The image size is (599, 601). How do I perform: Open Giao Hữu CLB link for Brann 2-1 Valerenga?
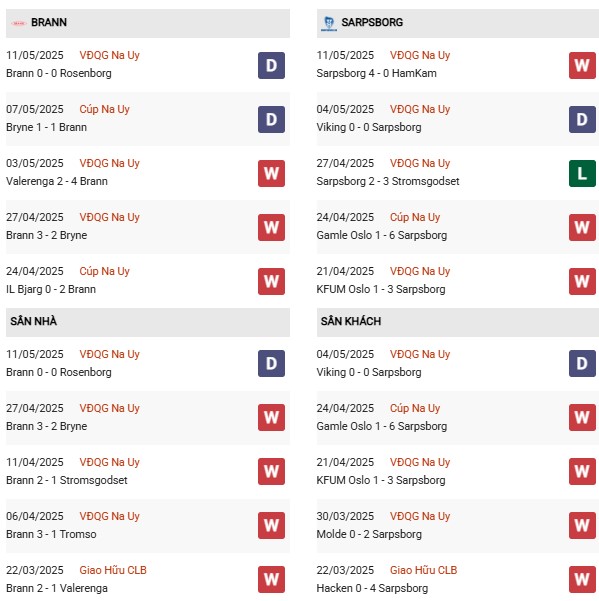113,570
